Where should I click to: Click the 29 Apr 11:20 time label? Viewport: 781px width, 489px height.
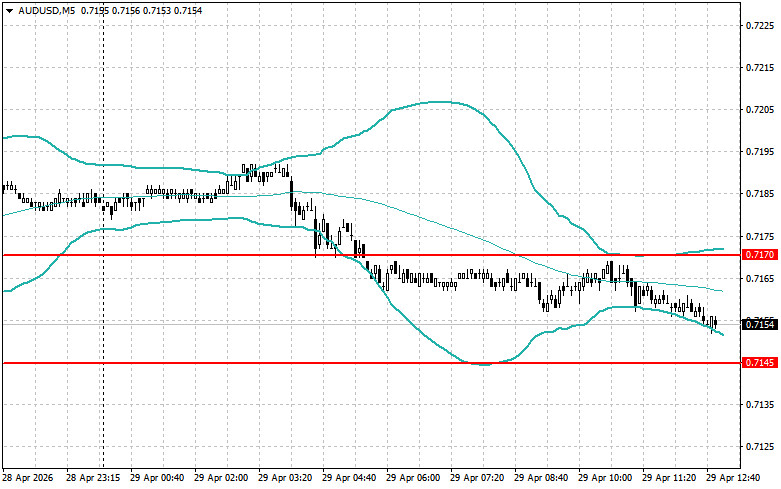(669, 478)
